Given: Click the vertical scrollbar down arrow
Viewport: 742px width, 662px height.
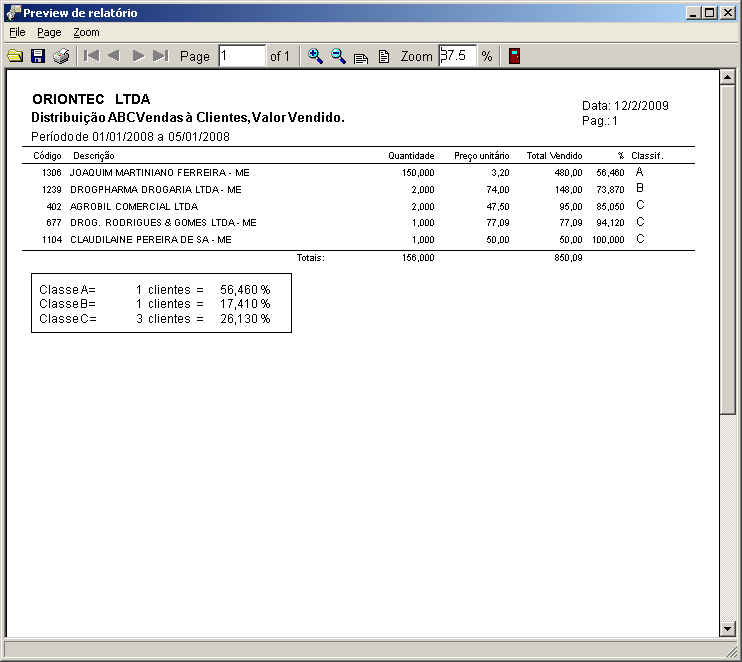Looking at the screenshot, I should pos(727,628).
